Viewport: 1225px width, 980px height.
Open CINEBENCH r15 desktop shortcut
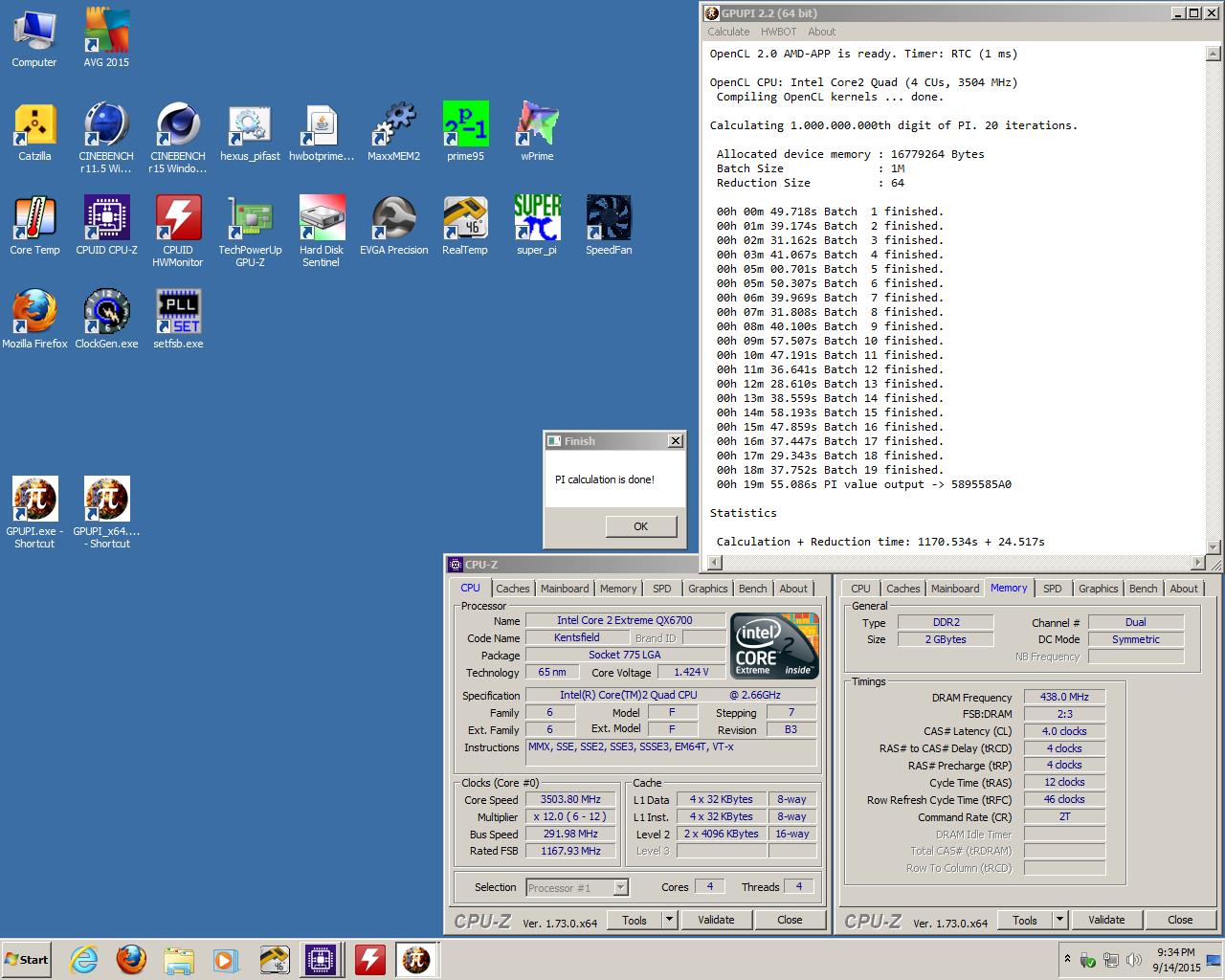[x=178, y=138]
